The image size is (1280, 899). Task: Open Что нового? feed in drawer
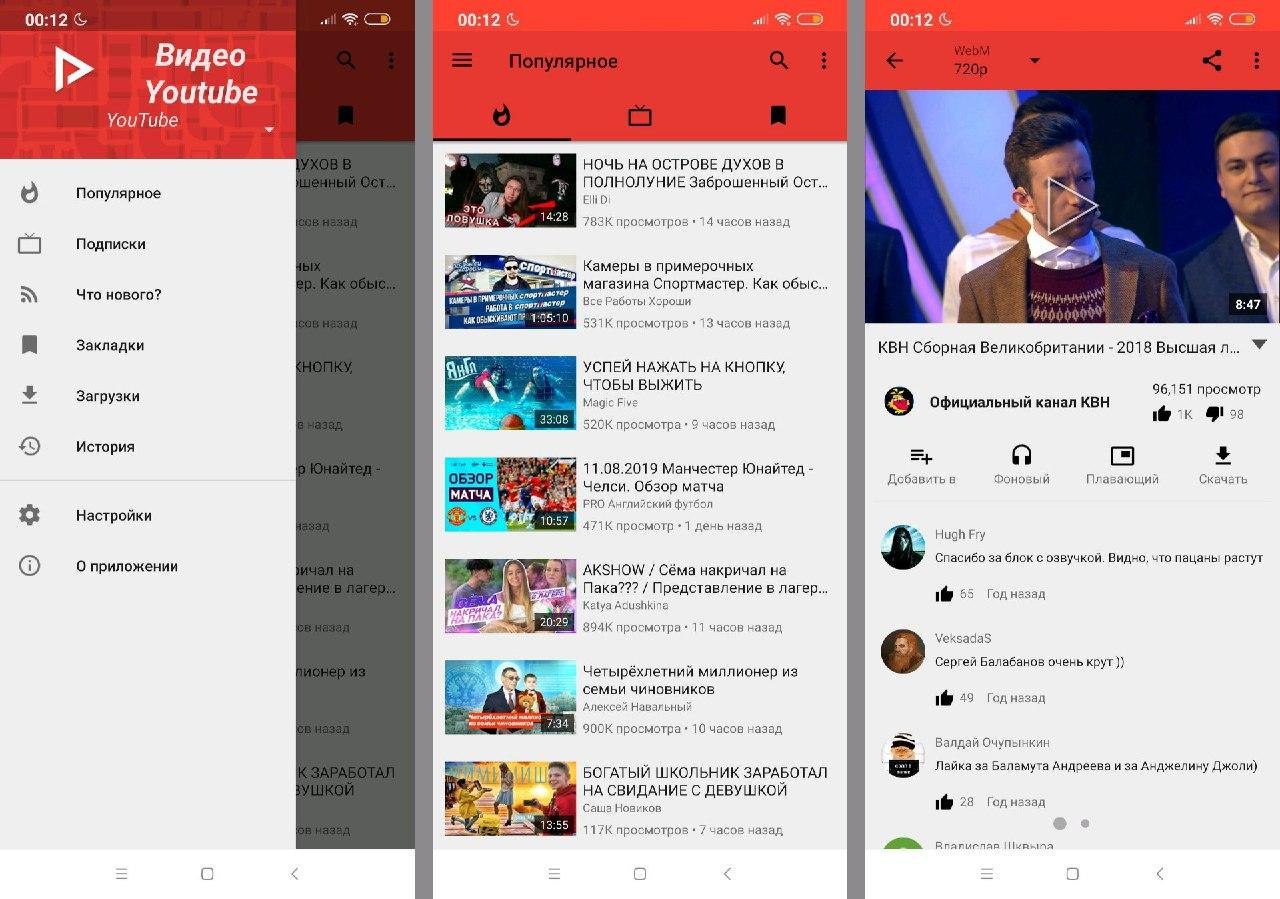[148, 295]
